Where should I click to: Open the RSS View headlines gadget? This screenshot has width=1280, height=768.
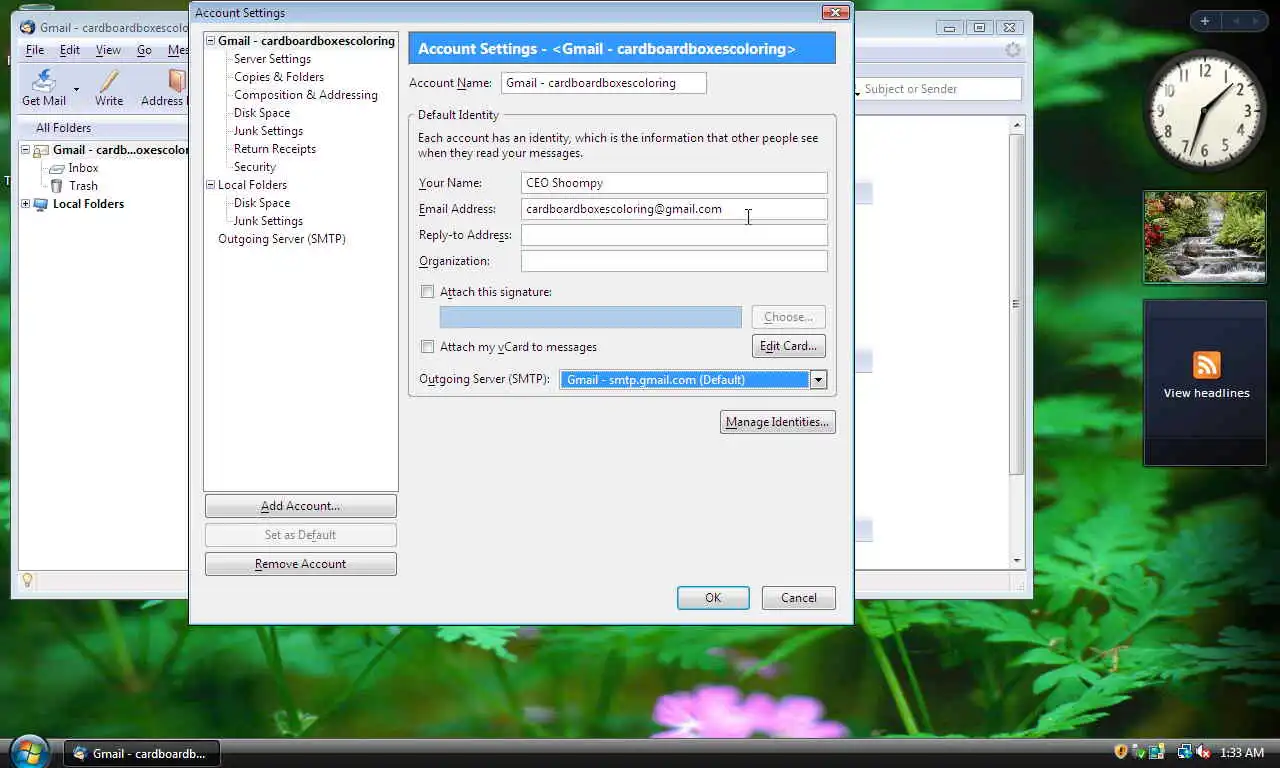click(1206, 383)
